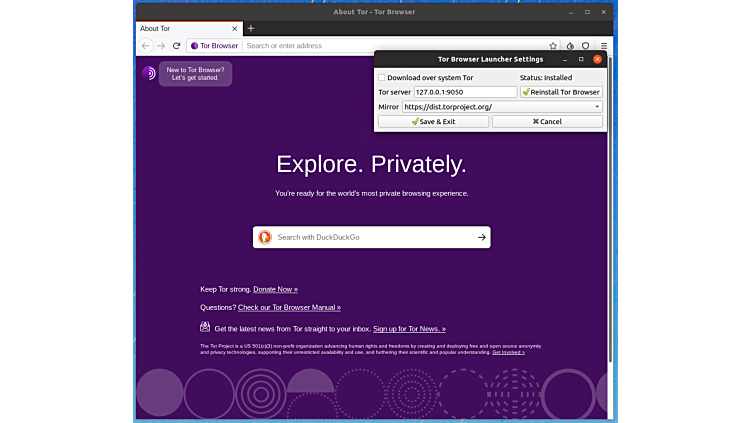Open the Tor Browser Manual link
This screenshot has width=752, height=423.
click(x=289, y=308)
